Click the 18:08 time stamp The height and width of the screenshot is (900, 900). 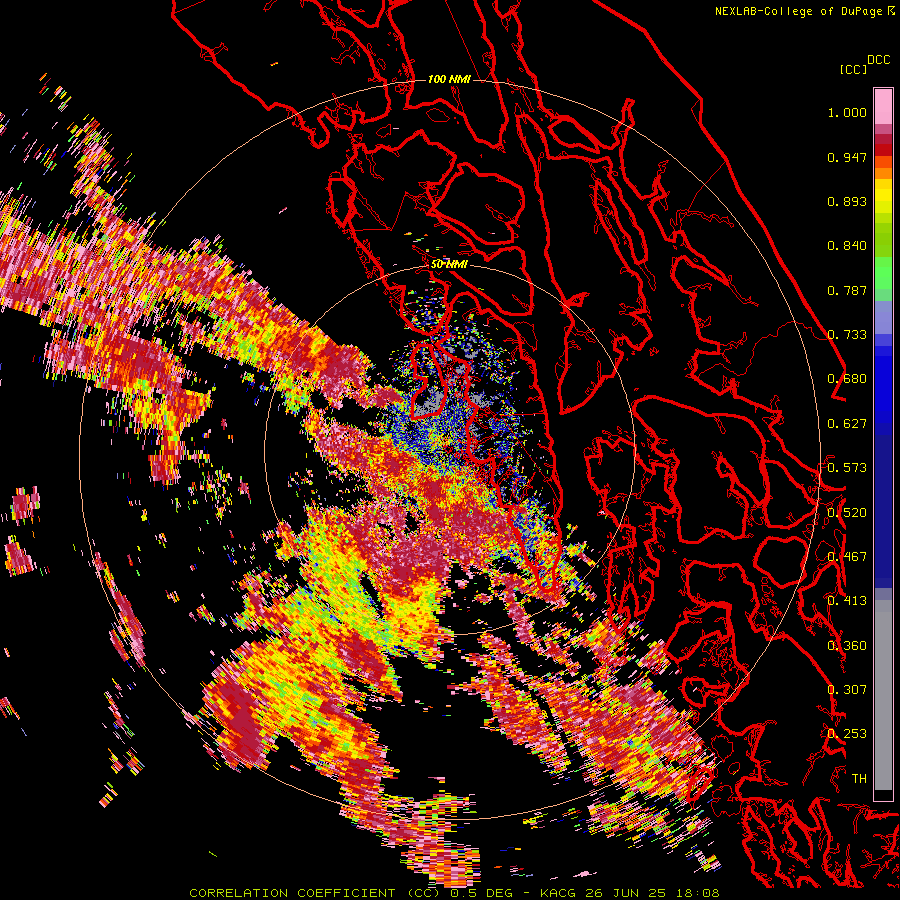click(698, 893)
